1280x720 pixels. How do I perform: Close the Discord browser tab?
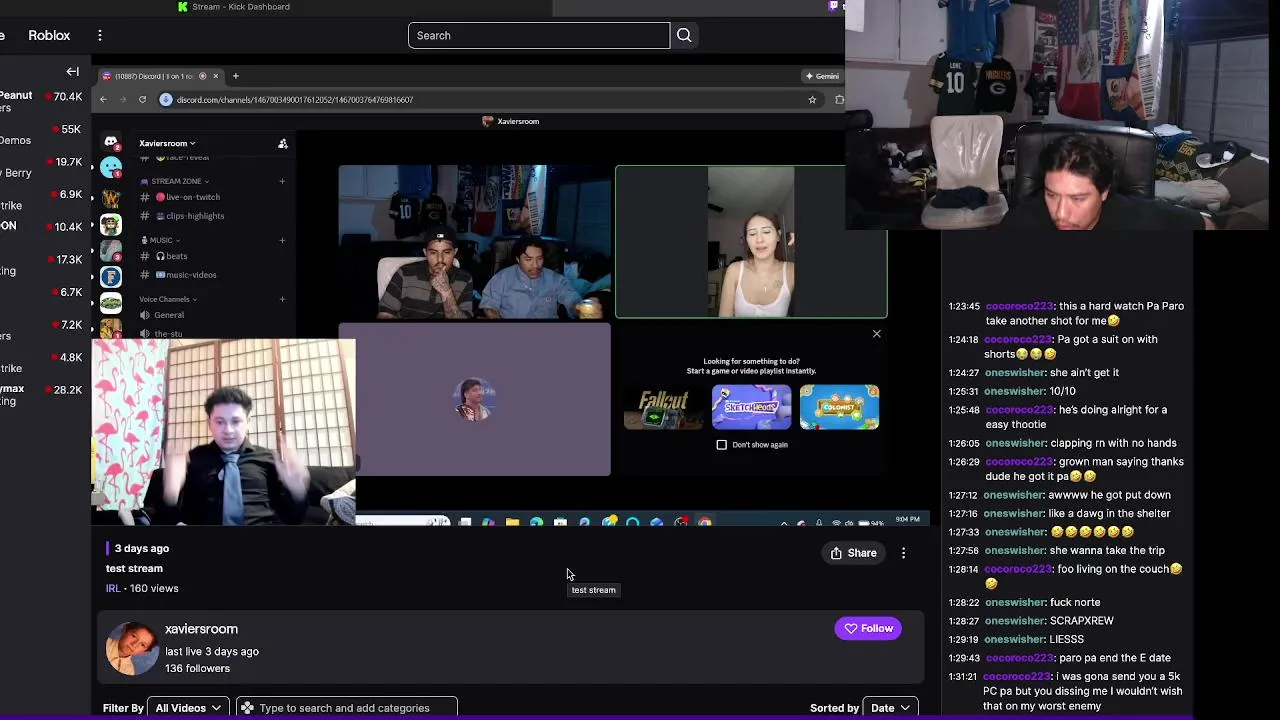tap(215, 76)
